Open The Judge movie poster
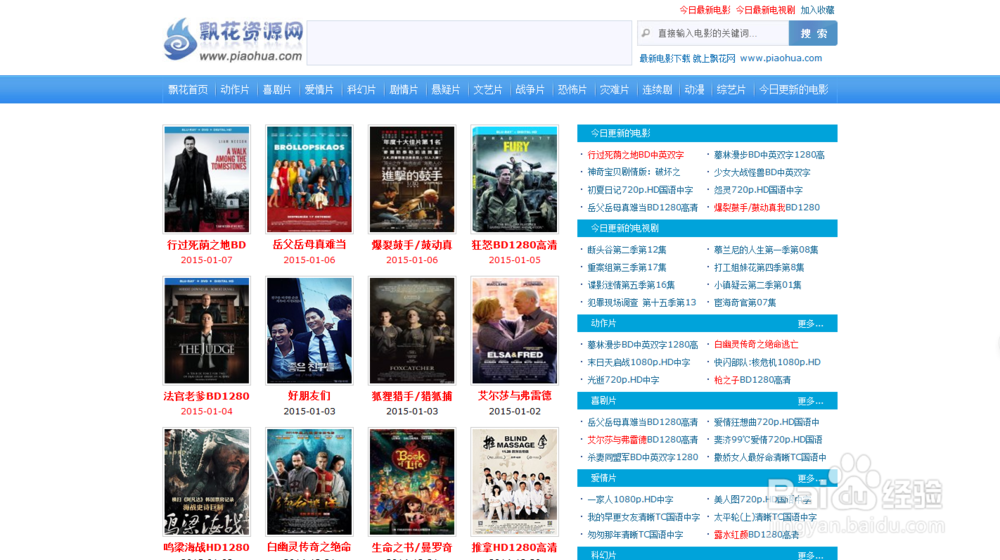1000x560 pixels. [x=207, y=330]
